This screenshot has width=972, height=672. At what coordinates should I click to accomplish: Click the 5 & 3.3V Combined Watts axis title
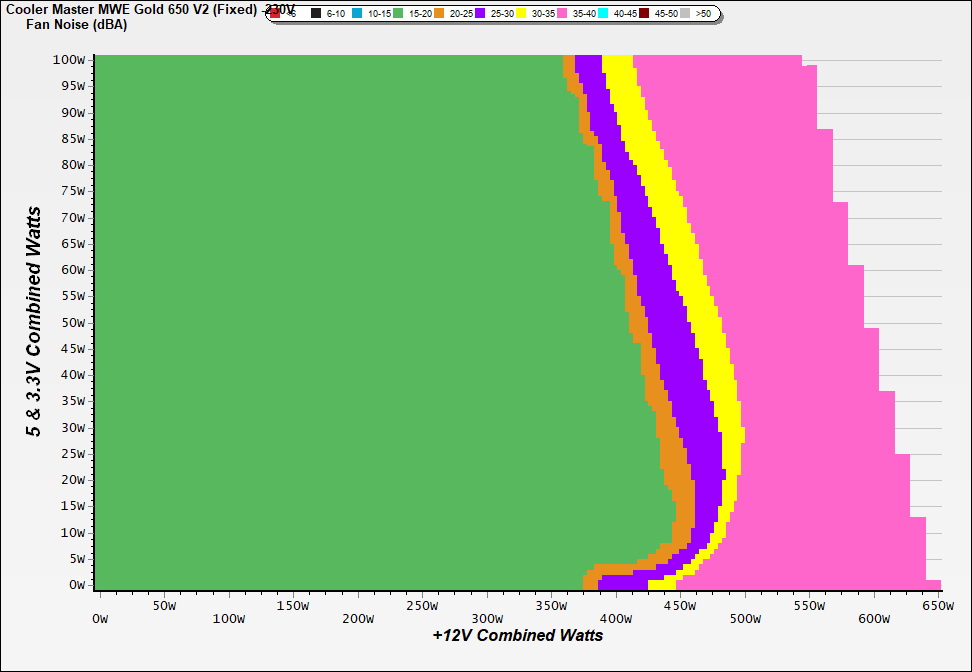(34, 322)
